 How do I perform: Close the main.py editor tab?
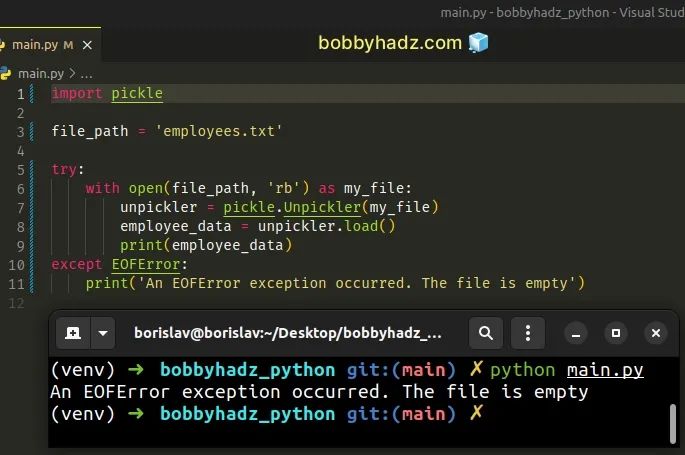click(87, 45)
